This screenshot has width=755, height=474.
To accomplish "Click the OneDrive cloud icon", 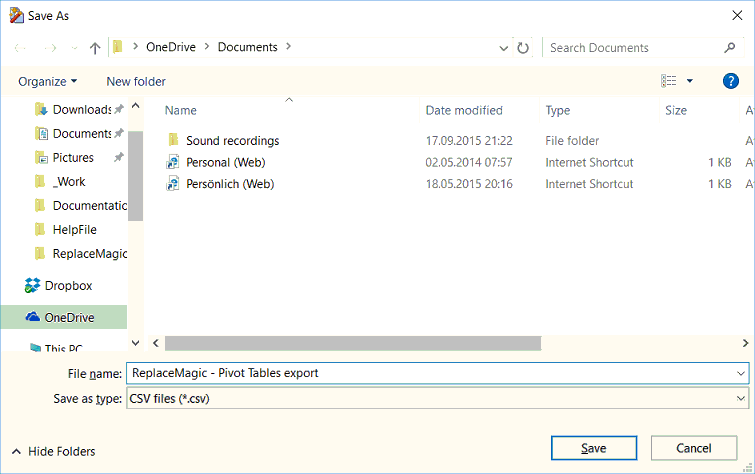I will click(x=32, y=317).
